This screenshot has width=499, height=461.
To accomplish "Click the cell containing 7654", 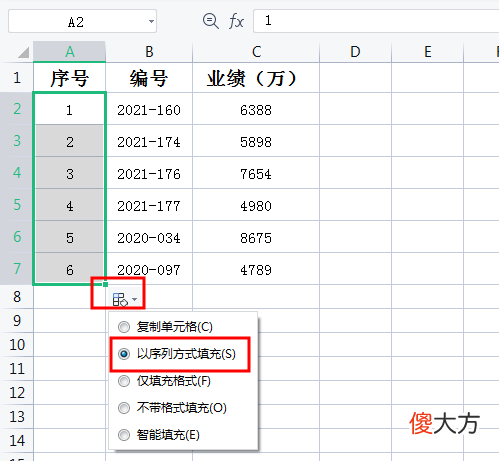I will (x=256, y=174).
